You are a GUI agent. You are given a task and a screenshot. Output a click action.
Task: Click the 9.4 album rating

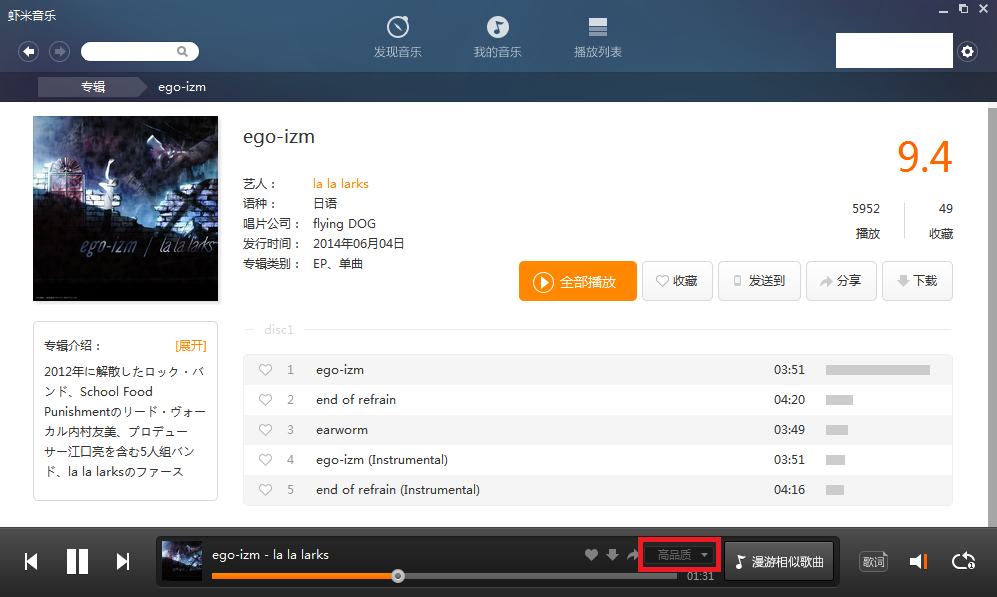[925, 157]
